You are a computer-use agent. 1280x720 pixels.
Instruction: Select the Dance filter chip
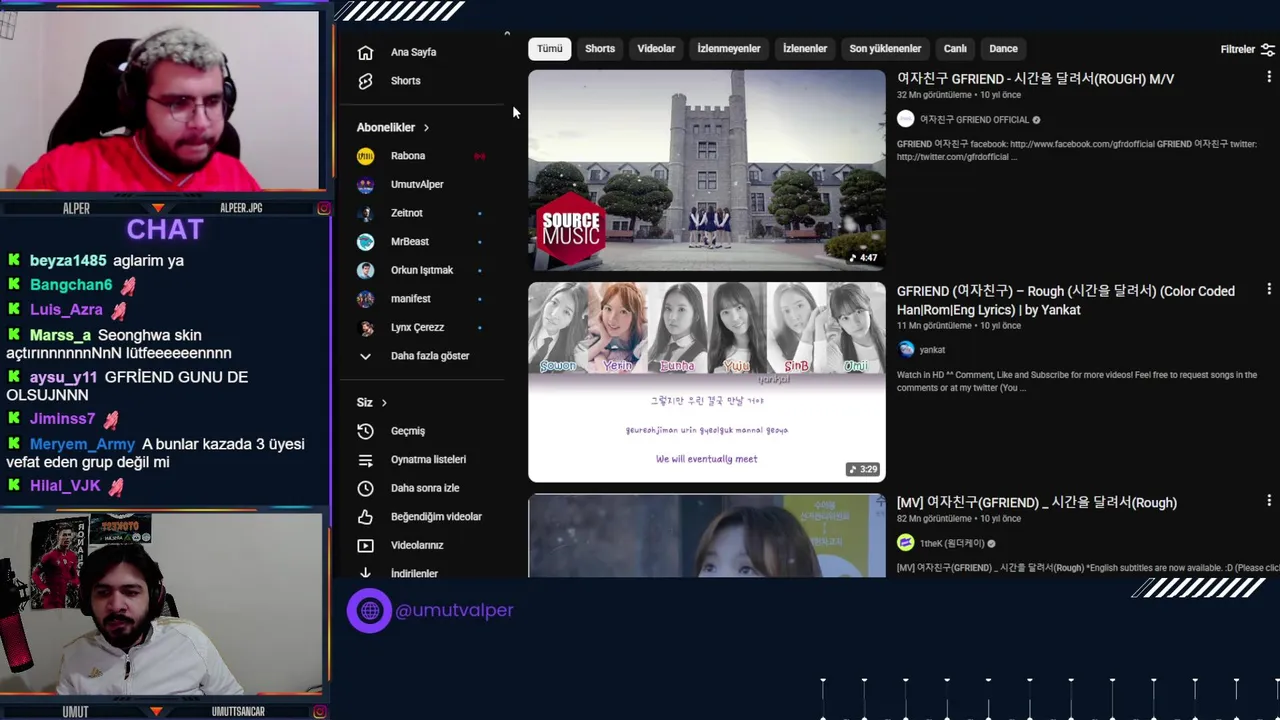[x=1003, y=49]
